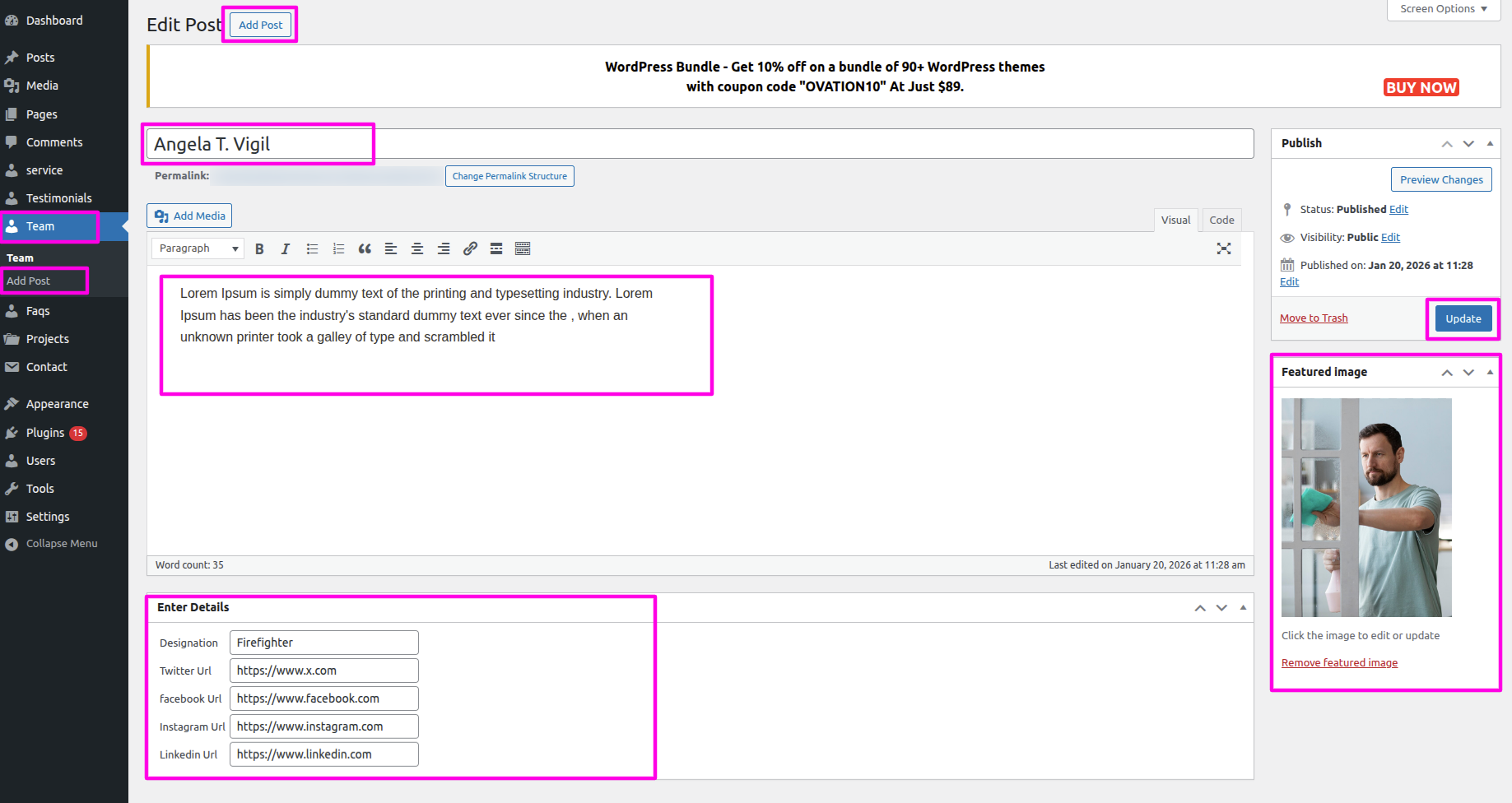The height and width of the screenshot is (803, 1512).
Task: Expand Screen Options panel
Action: pyautogui.click(x=1443, y=9)
